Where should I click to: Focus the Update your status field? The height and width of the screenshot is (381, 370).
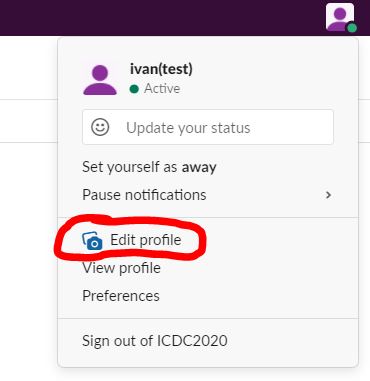tap(208, 127)
